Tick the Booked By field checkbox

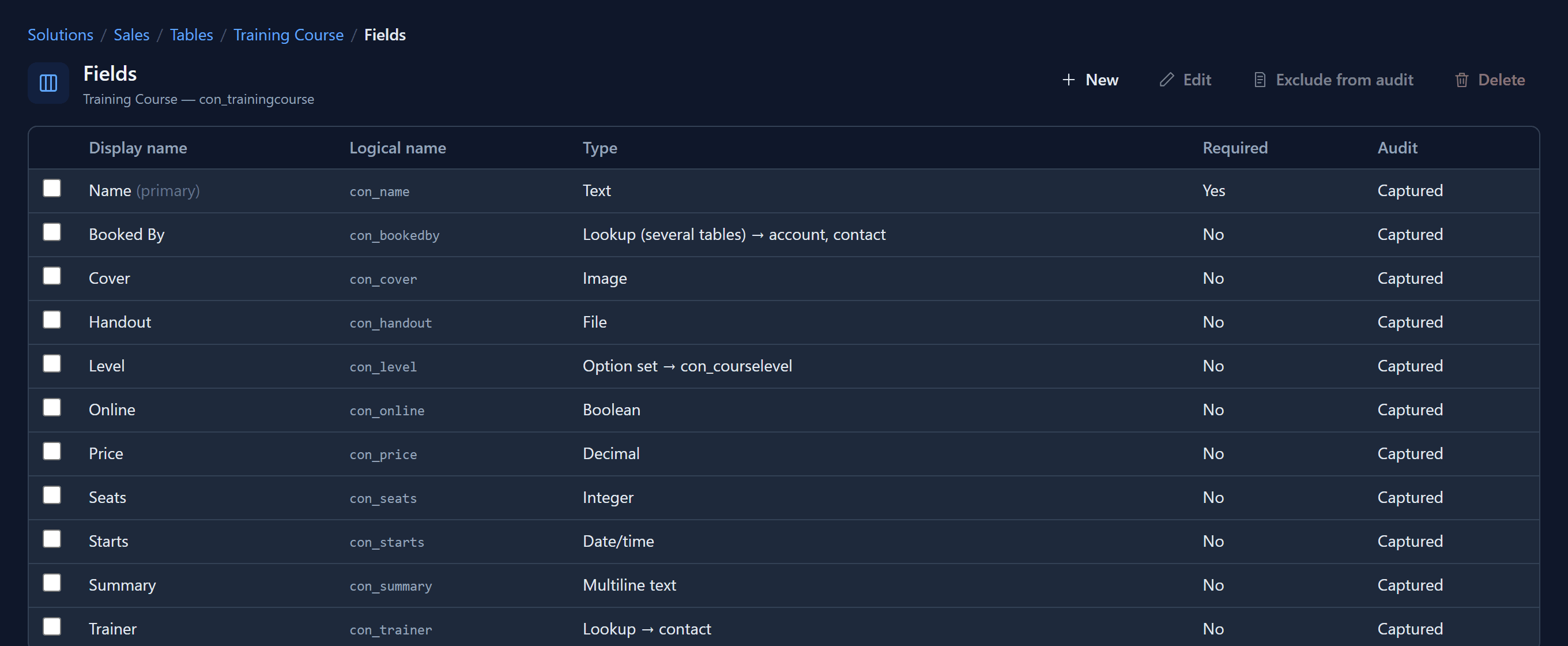pyautogui.click(x=52, y=232)
